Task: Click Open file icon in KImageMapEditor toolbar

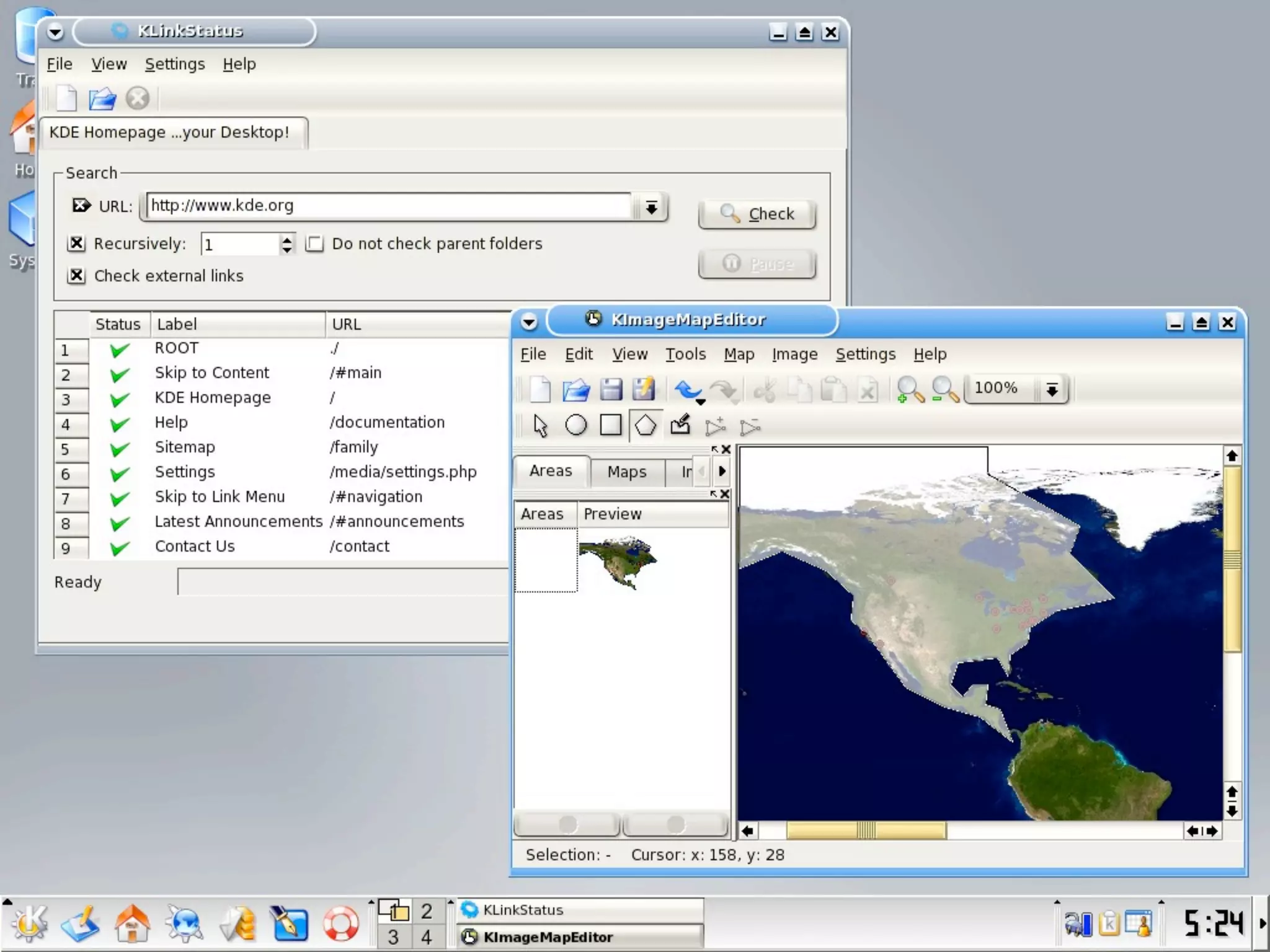Action: click(x=576, y=390)
